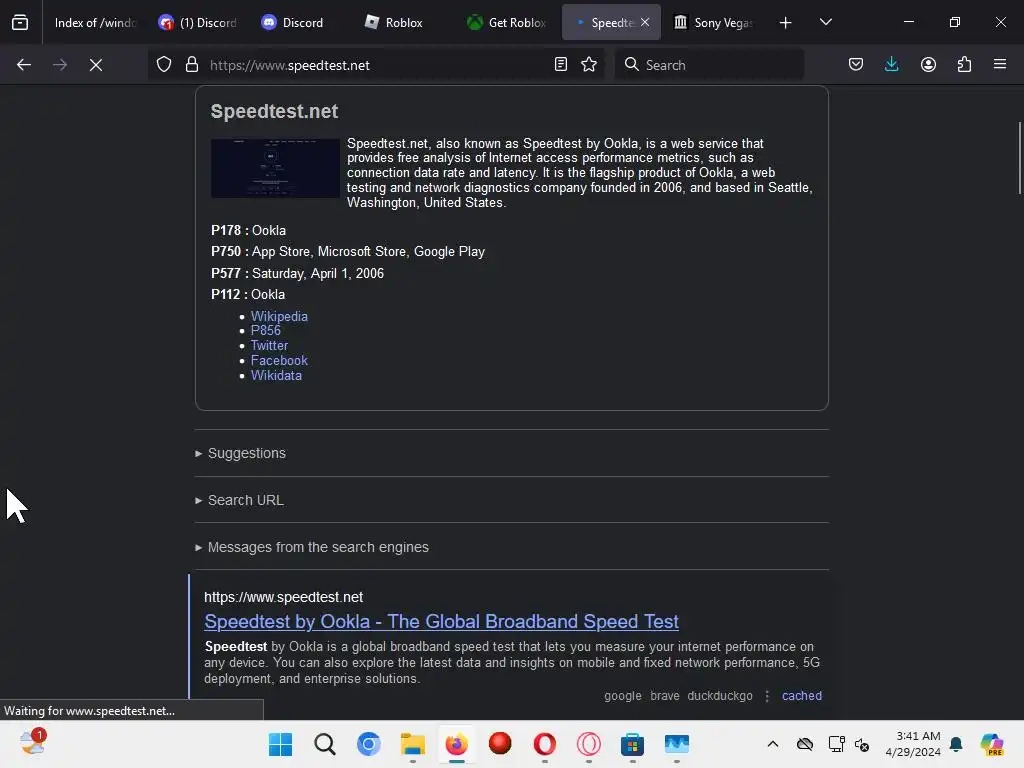
Task: Open red ball app in taskbar
Action: pyautogui.click(x=500, y=744)
